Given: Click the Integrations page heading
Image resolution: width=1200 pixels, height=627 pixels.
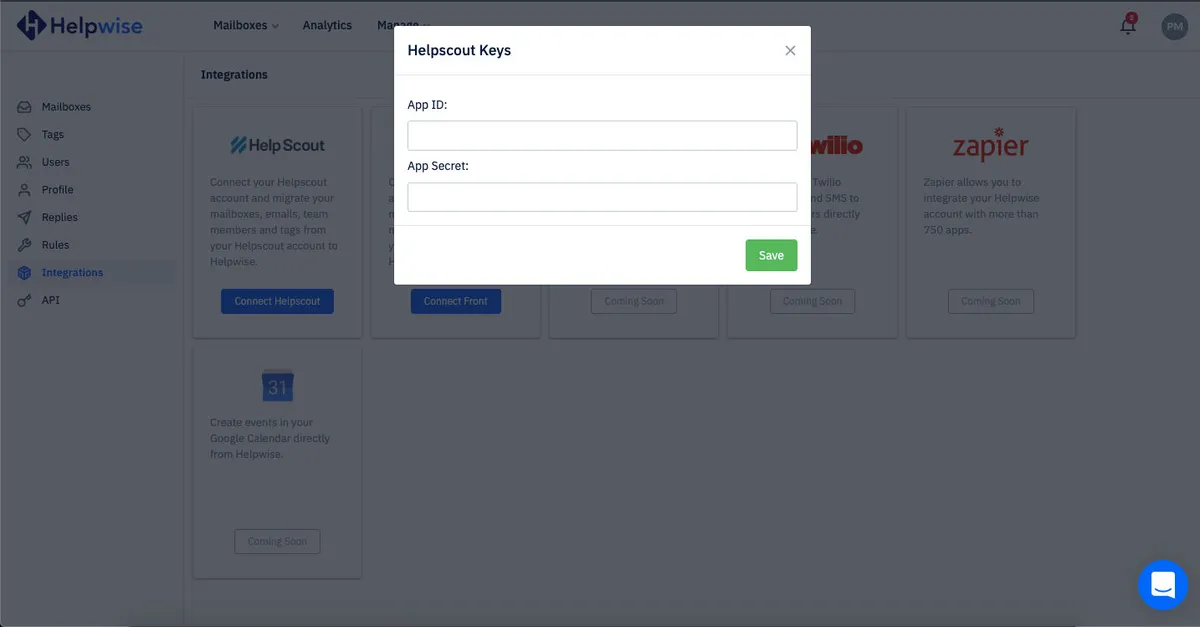Looking at the screenshot, I should 234,74.
